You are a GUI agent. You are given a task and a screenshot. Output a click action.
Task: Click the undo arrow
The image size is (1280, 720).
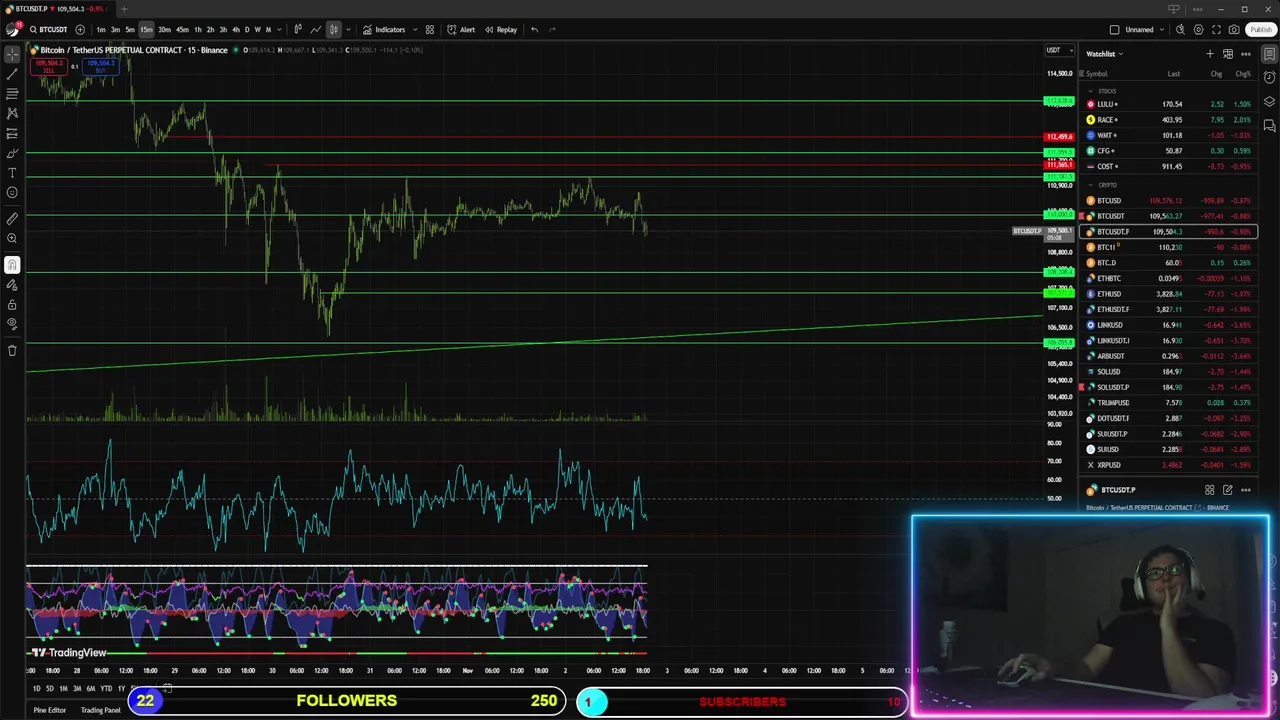coord(535,30)
